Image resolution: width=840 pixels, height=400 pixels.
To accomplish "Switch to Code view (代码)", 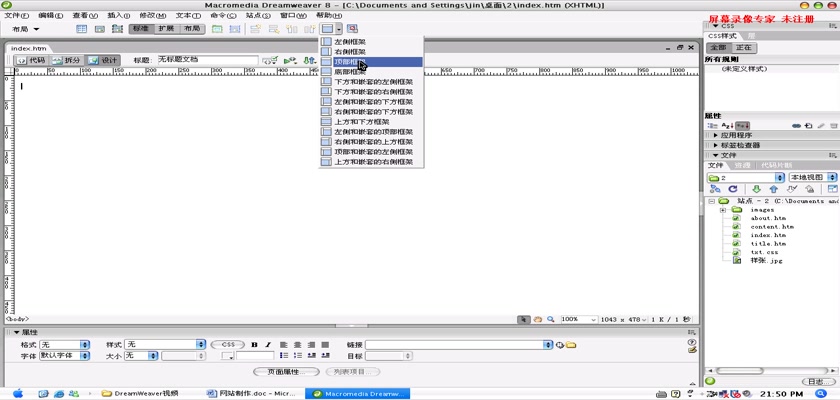I will click(x=32, y=60).
